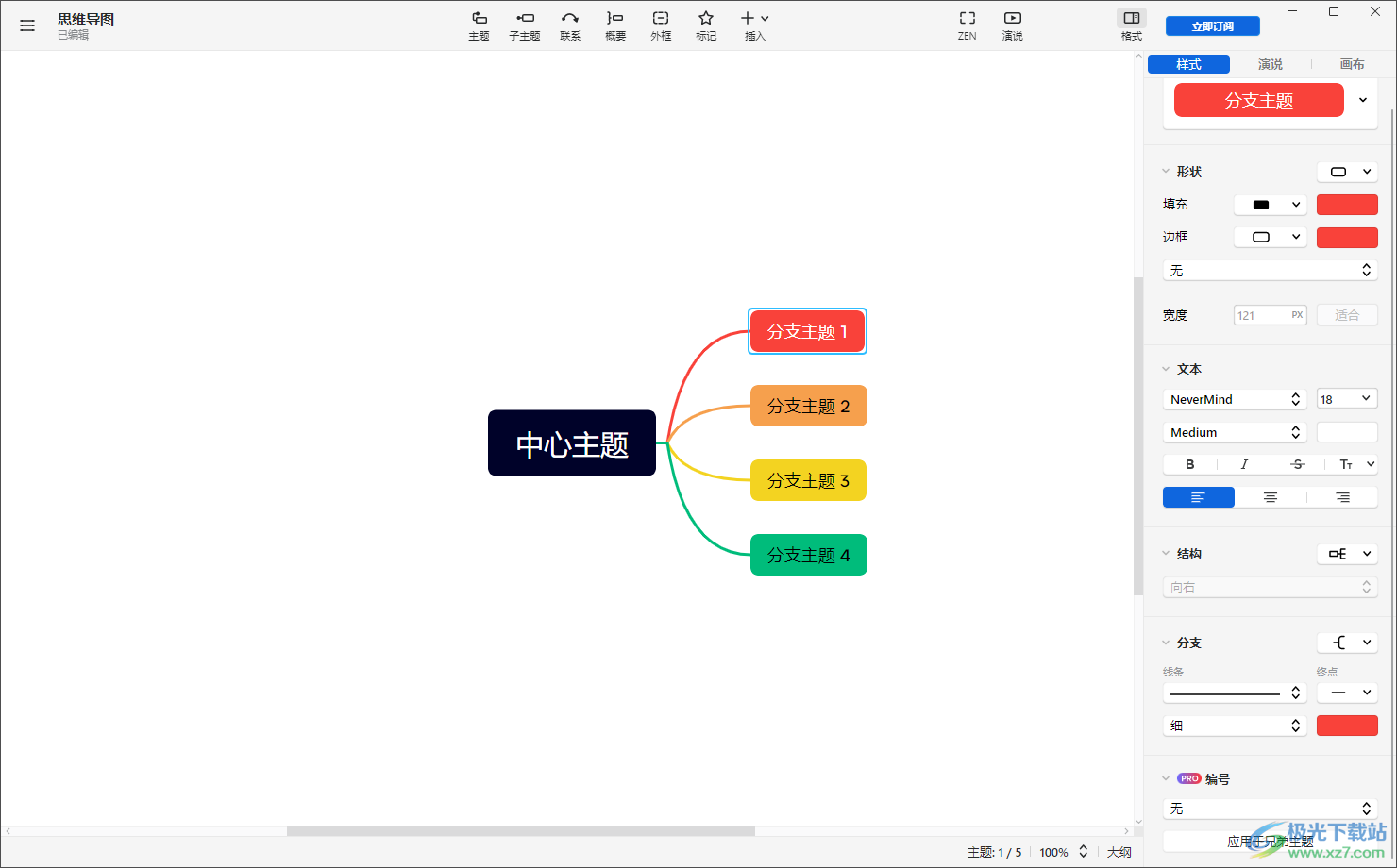1397x868 pixels.
Task: Toggle italic text formatting
Action: coord(1244,464)
